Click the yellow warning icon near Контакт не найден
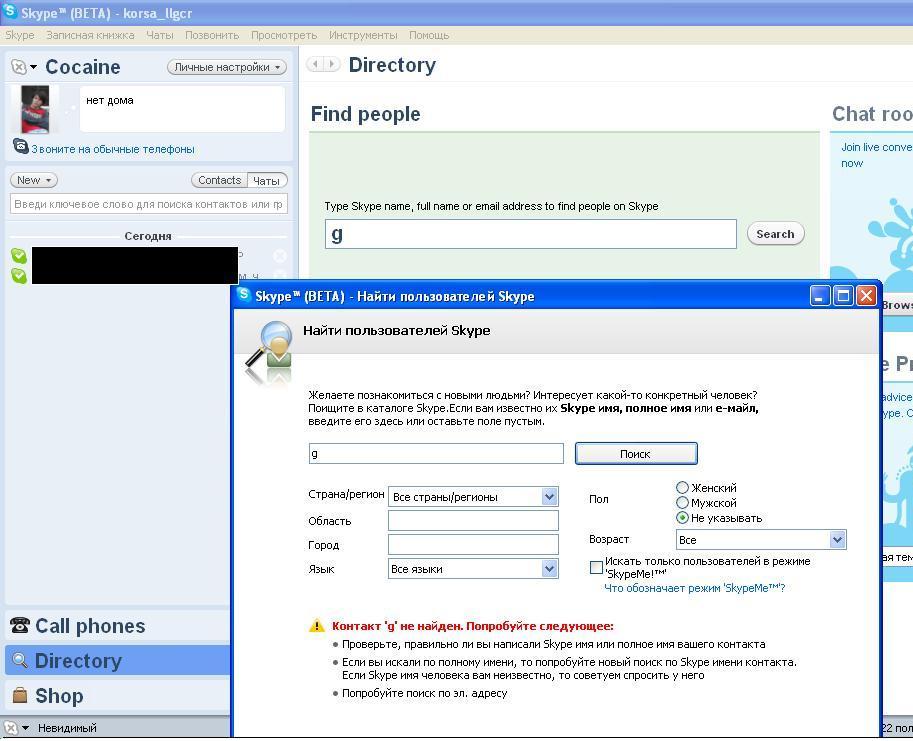Screen dimensions: 913x741 [316, 626]
